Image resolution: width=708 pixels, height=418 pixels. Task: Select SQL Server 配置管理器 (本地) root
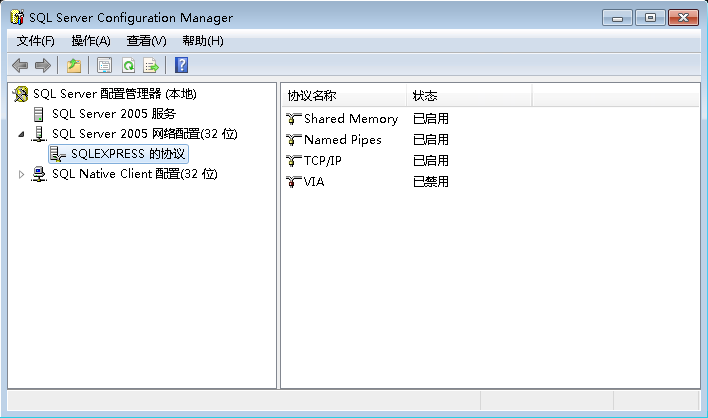[x=115, y=94]
